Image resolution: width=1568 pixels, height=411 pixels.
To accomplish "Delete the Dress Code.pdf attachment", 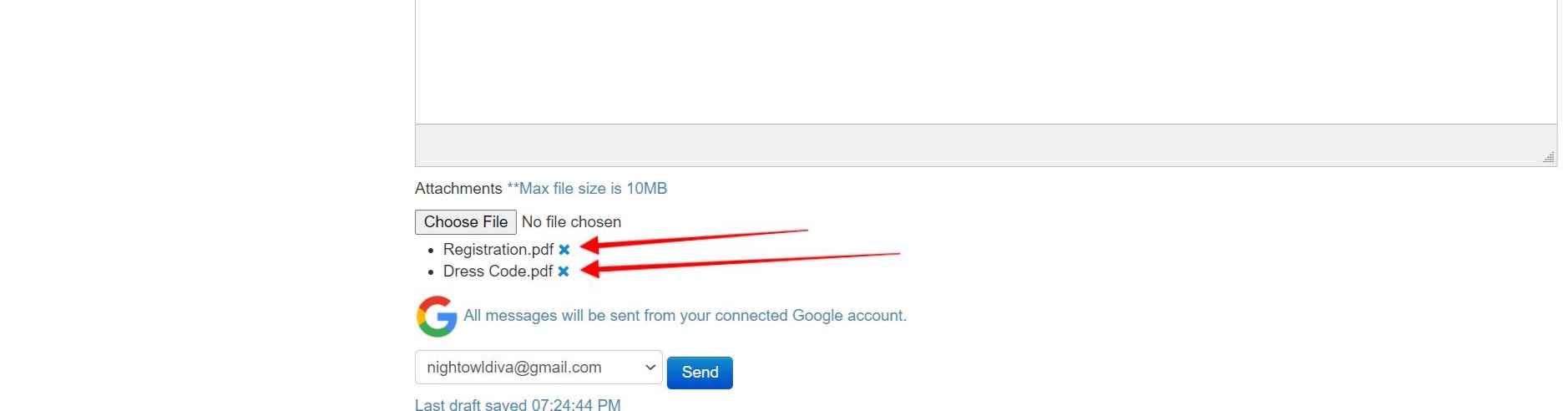I will click(x=564, y=271).
